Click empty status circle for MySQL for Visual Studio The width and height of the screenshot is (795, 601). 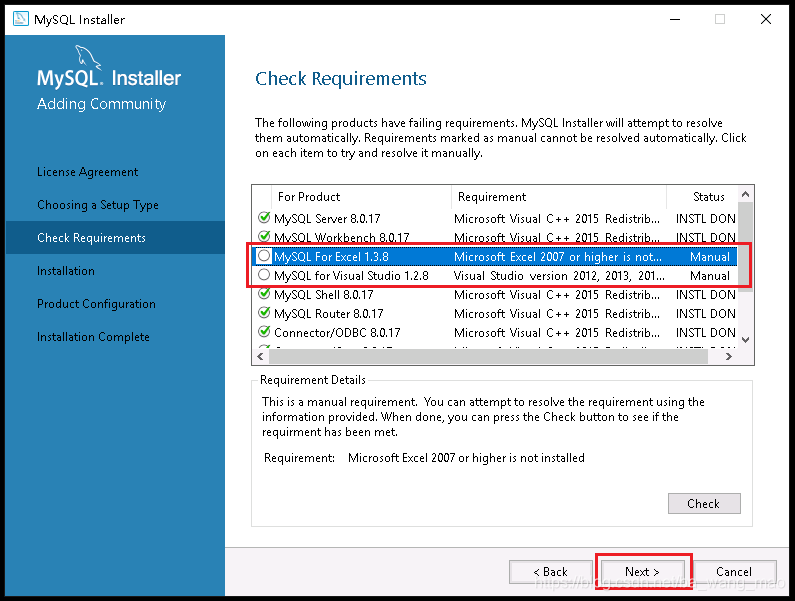264,275
